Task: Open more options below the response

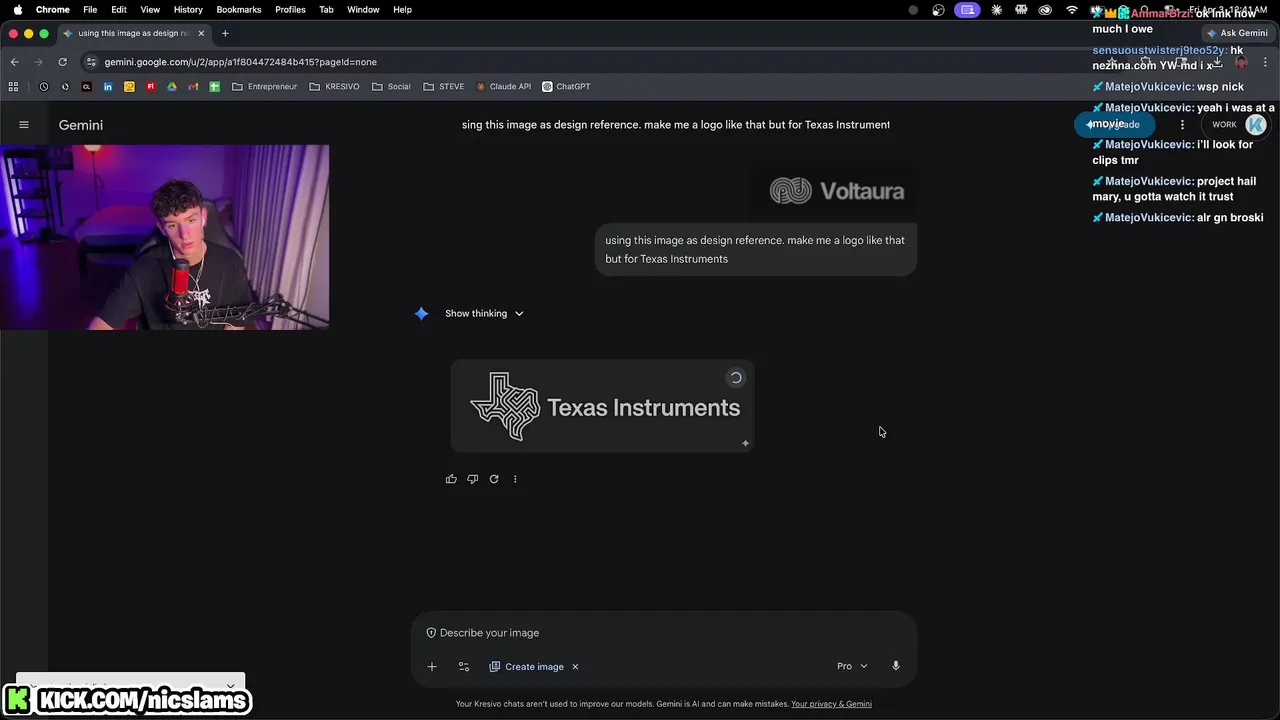Action: click(x=515, y=479)
